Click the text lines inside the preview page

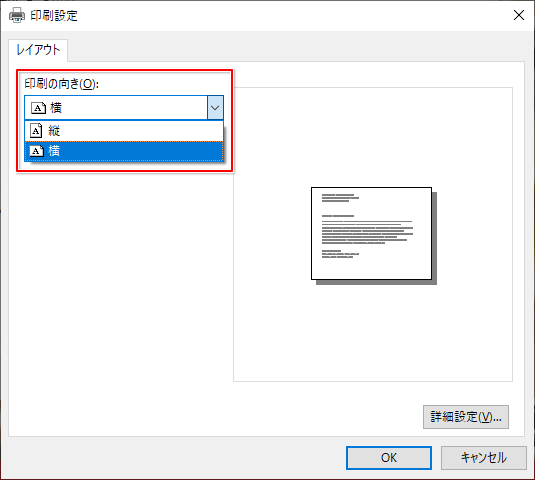pos(367,226)
